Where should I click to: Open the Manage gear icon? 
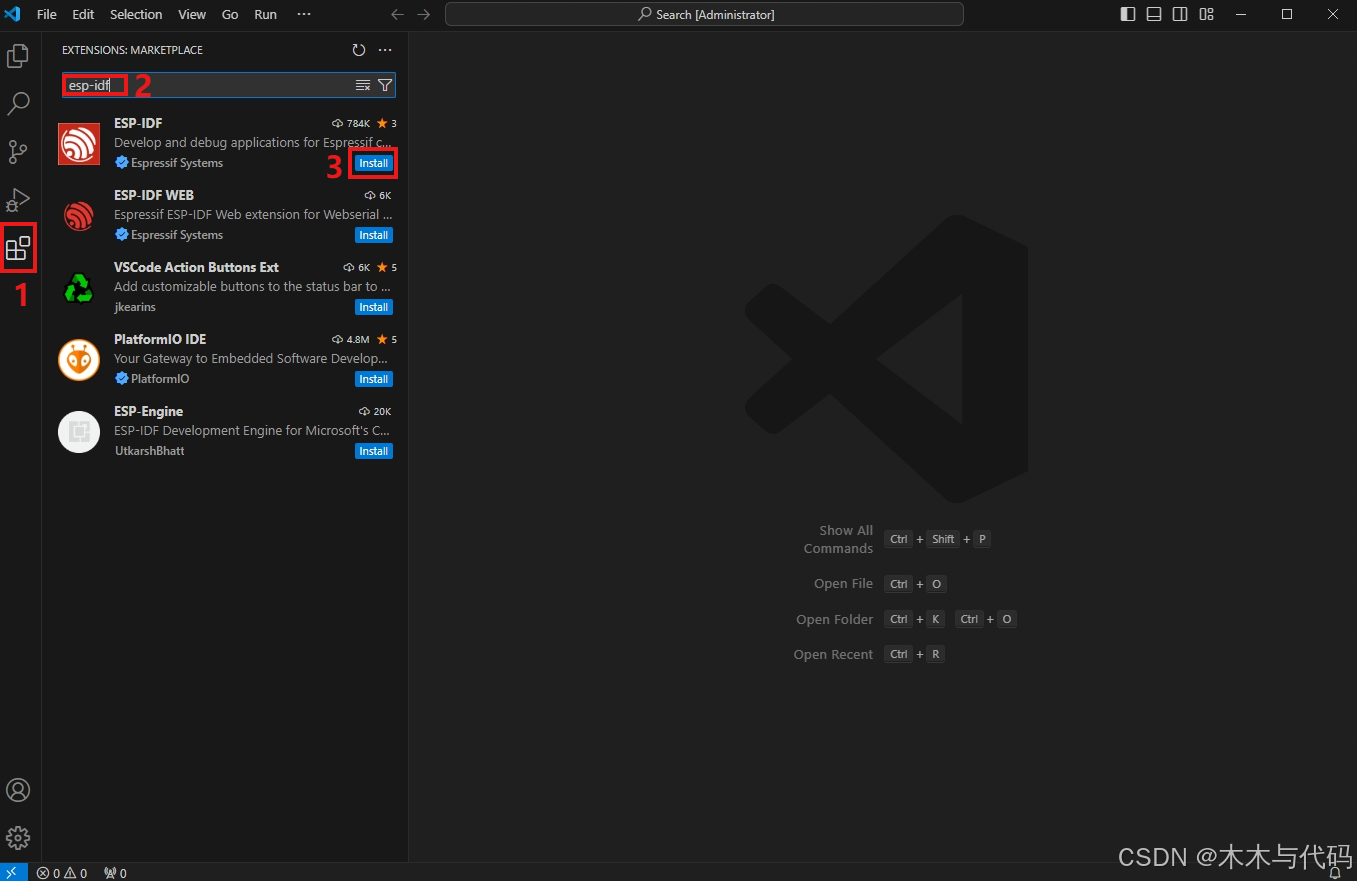pyautogui.click(x=18, y=838)
